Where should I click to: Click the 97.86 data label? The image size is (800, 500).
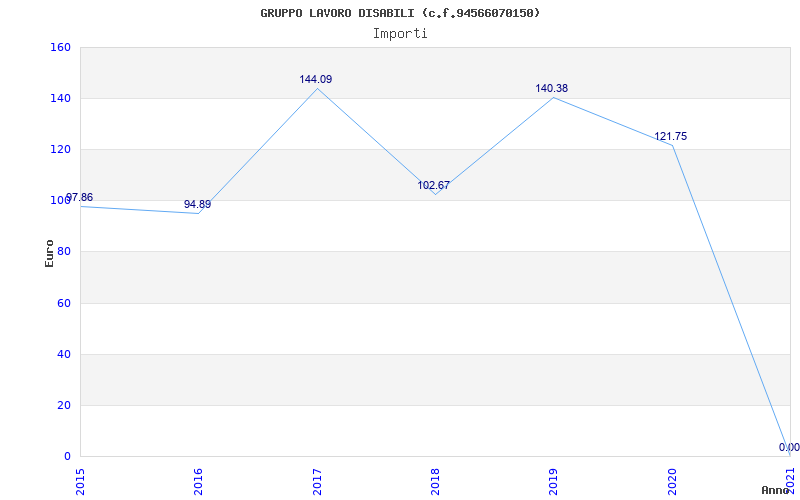pos(79,197)
